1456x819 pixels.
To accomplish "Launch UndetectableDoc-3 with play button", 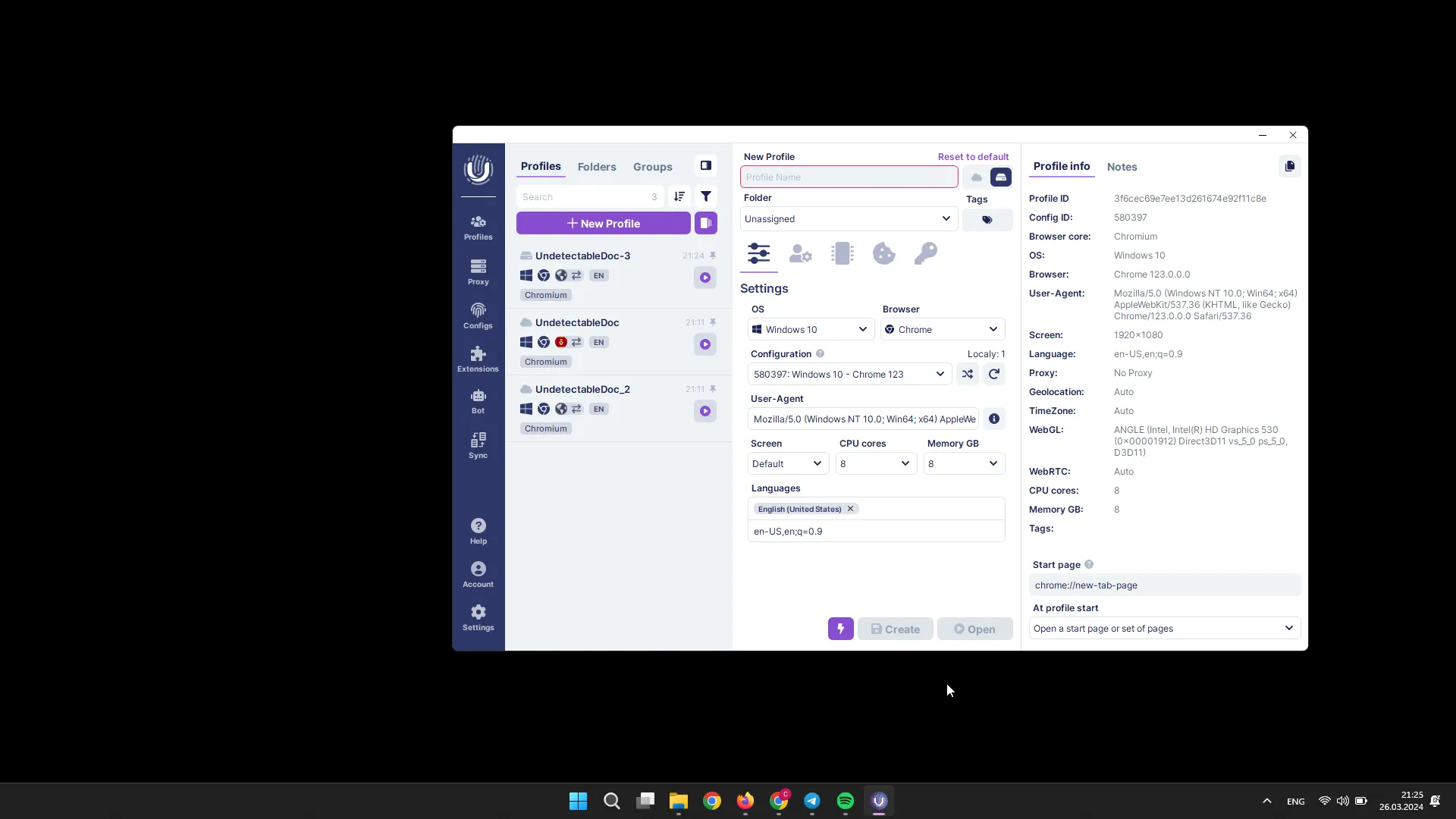I will [705, 278].
